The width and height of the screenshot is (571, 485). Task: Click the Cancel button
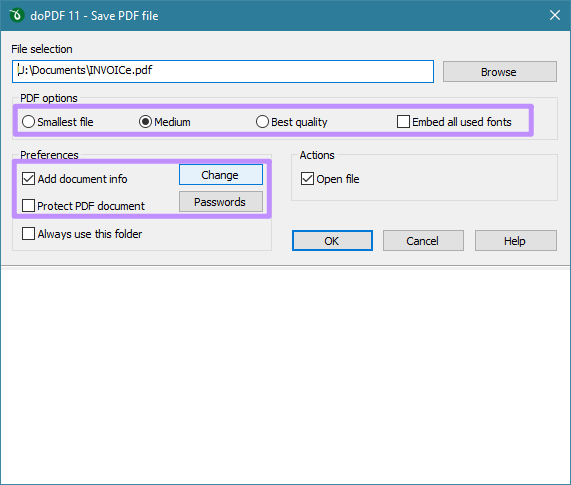point(423,240)
